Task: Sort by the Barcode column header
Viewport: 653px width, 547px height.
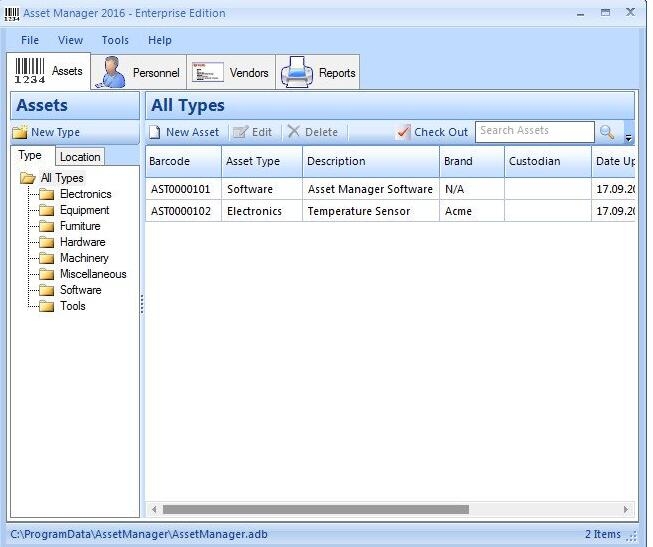Action: coord(183,161)
